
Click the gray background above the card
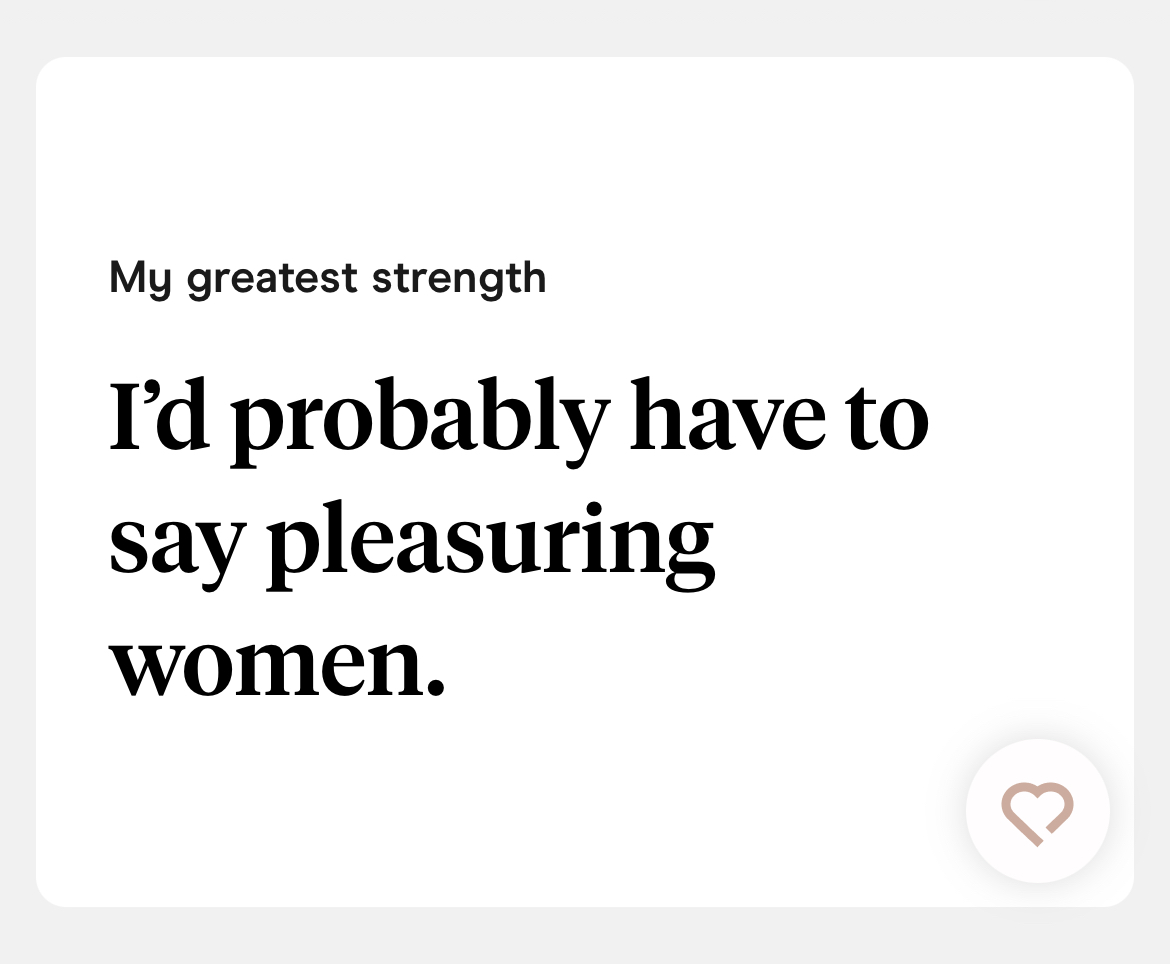point(585,27)
